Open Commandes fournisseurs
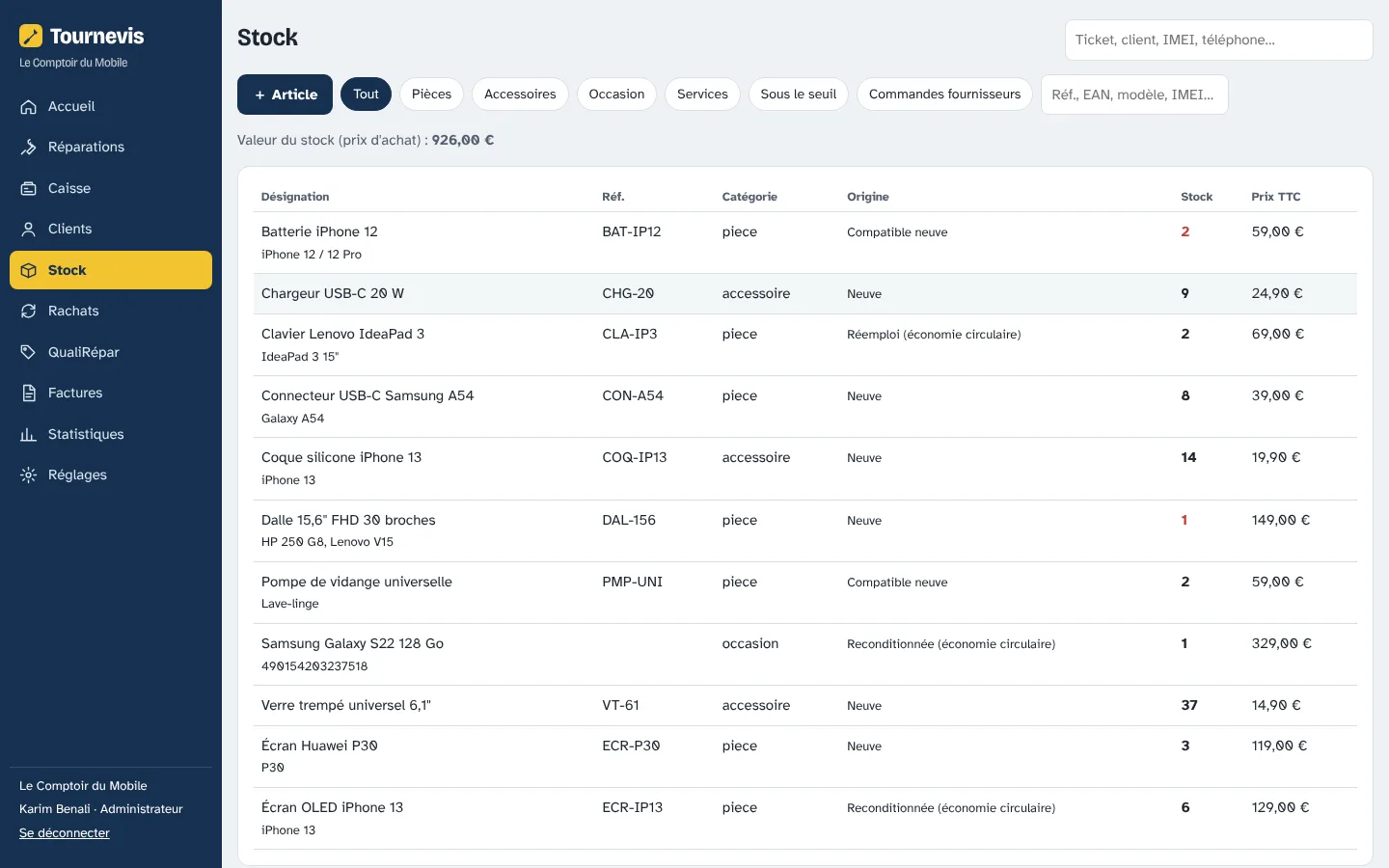The image size is (1389, 868). click(x=944, y=95)
